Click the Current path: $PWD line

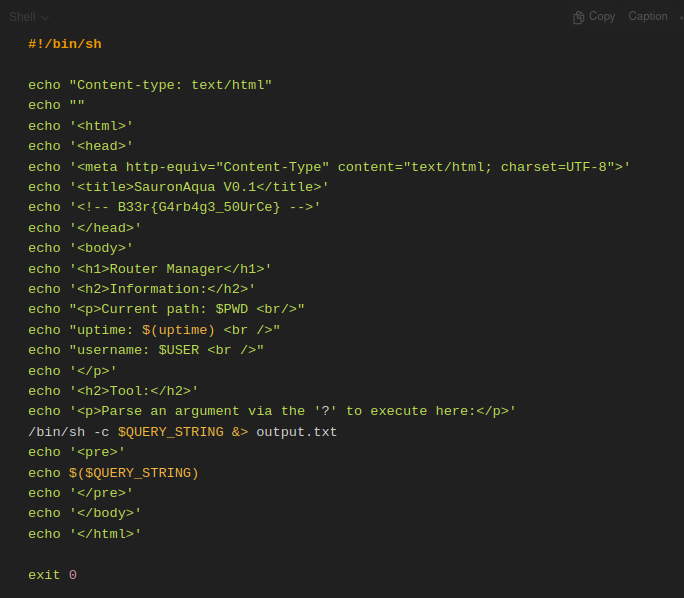166,309
